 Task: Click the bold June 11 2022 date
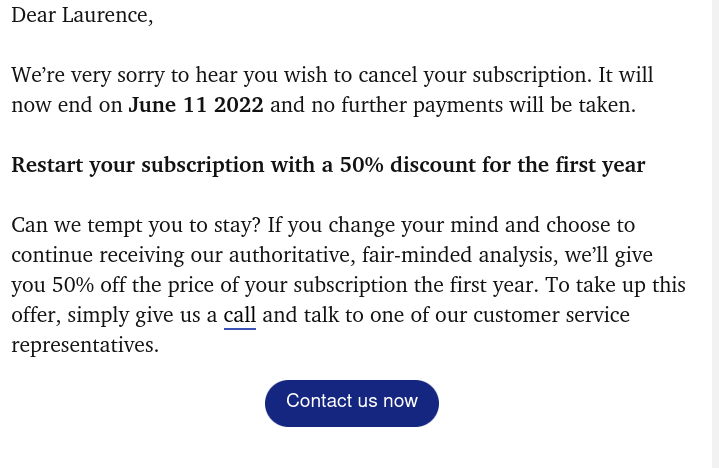point(196,105)
